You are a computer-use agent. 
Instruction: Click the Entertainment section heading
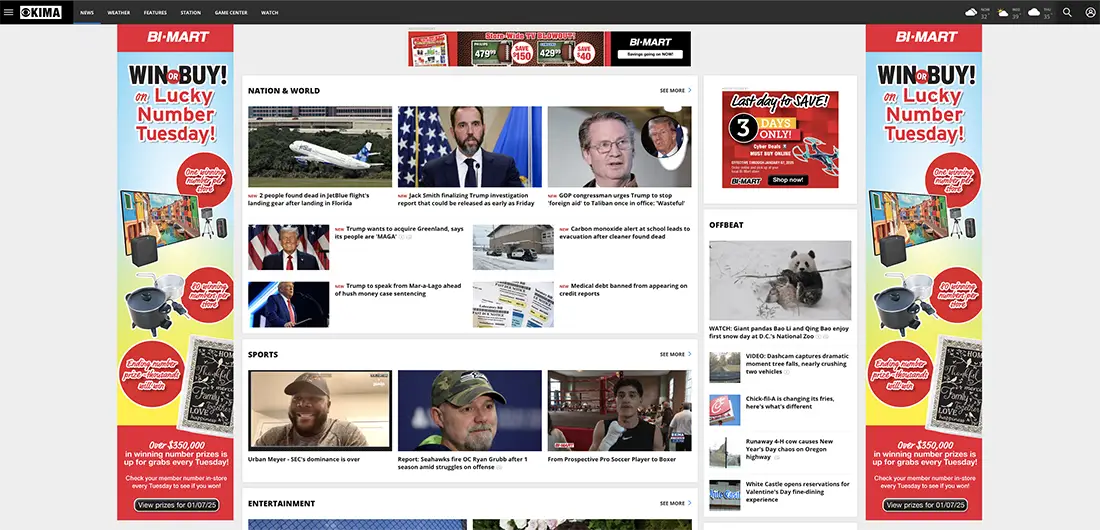[x=281, y=503]
